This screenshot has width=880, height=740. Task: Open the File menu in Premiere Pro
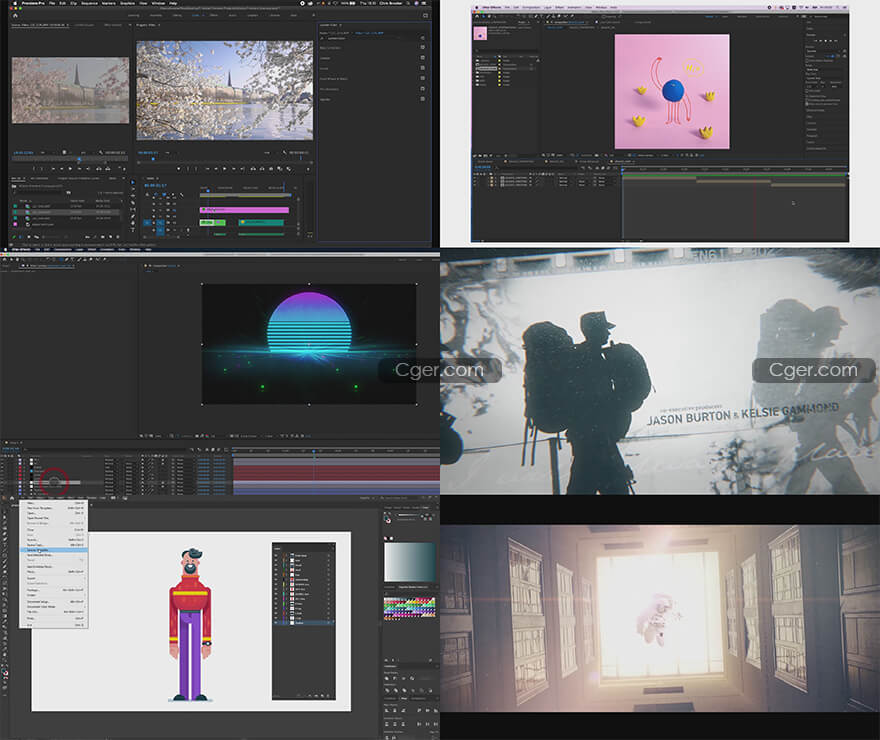tap(52, 3)
